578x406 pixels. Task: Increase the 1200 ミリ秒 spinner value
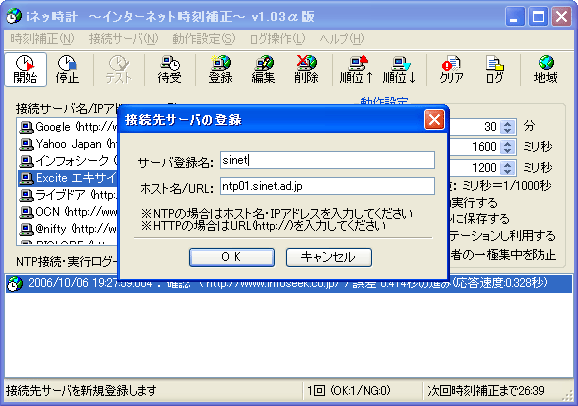pos(508,164)
